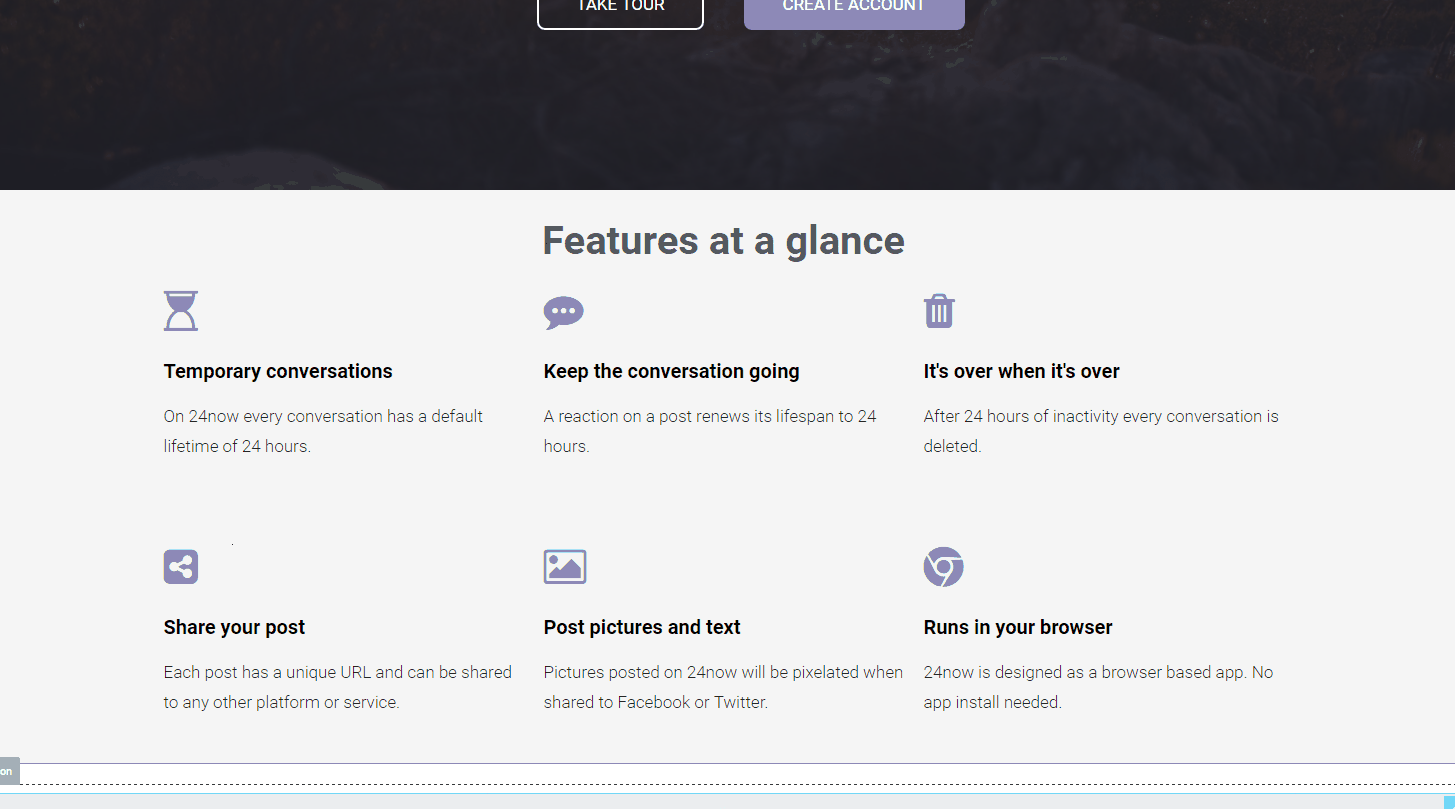1455x809 pixels.
Task: Click text about no app install needed
Action: (x=1098, y=687)
